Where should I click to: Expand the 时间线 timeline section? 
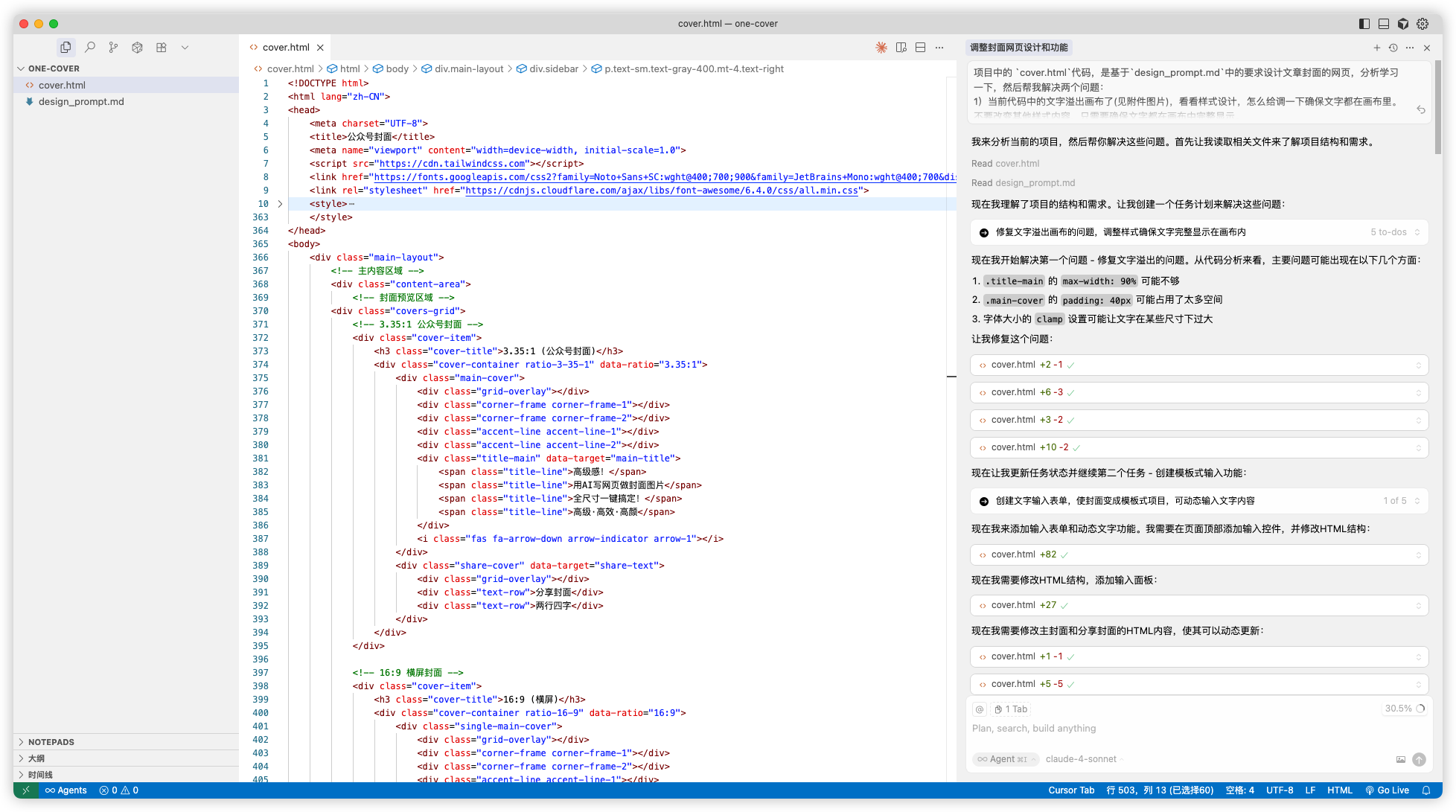(126, 775)
